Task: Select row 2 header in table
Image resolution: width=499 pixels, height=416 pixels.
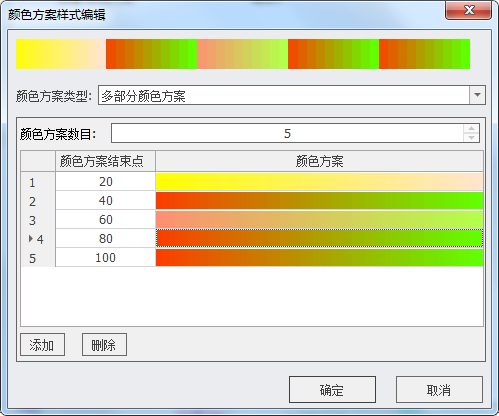Action: click(x=38, y=201)
